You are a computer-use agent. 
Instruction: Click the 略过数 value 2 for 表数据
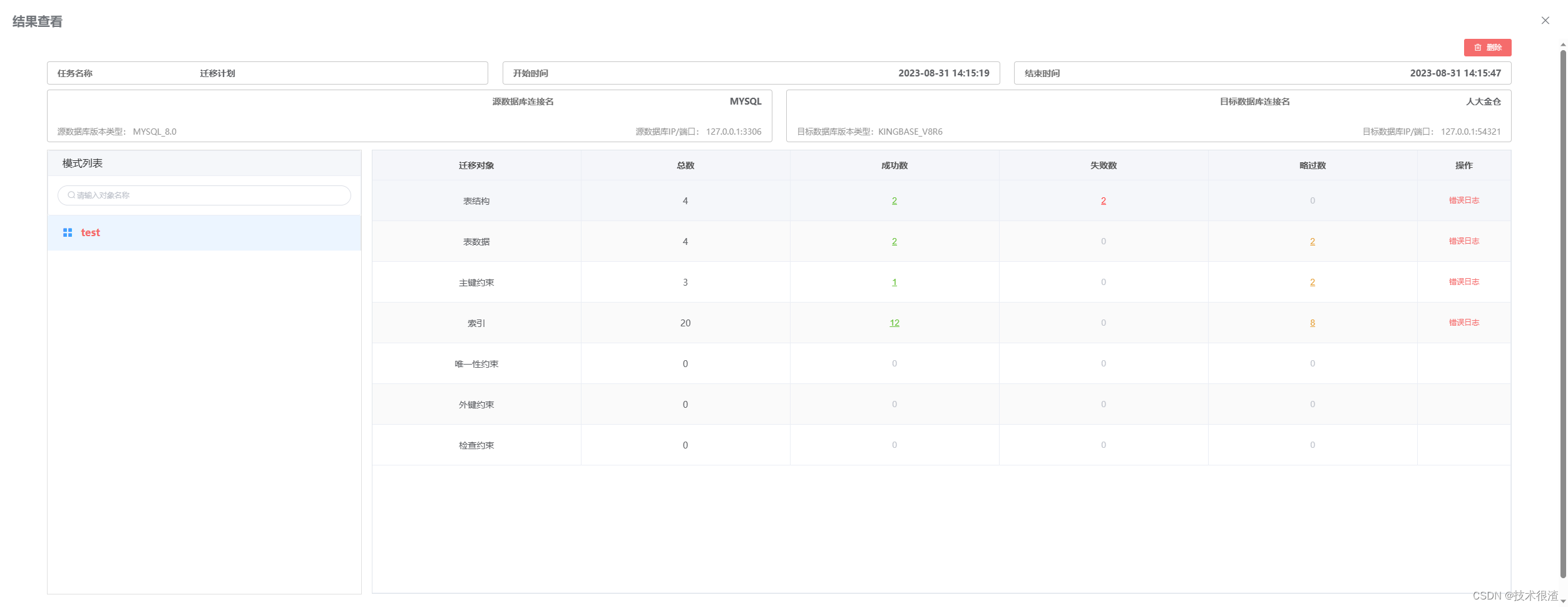1313,242
